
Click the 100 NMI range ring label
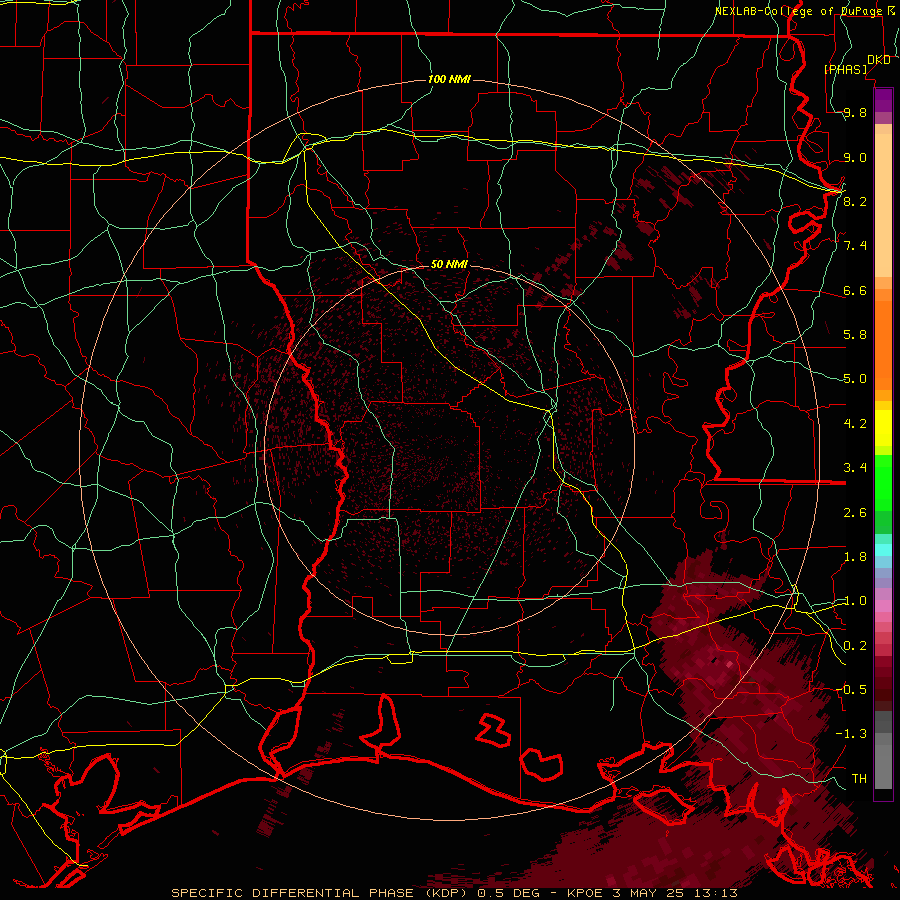point(449,79)
